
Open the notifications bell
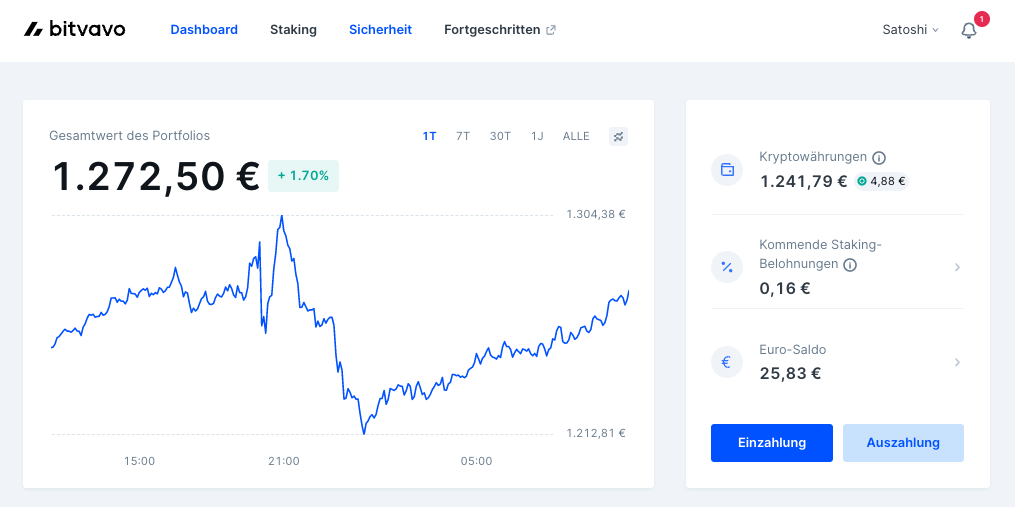click(x=968, y=30)
